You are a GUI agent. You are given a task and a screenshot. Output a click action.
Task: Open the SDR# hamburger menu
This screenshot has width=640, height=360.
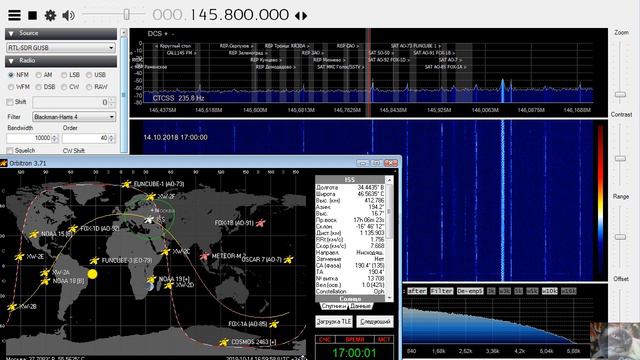(x=14, y=16)
